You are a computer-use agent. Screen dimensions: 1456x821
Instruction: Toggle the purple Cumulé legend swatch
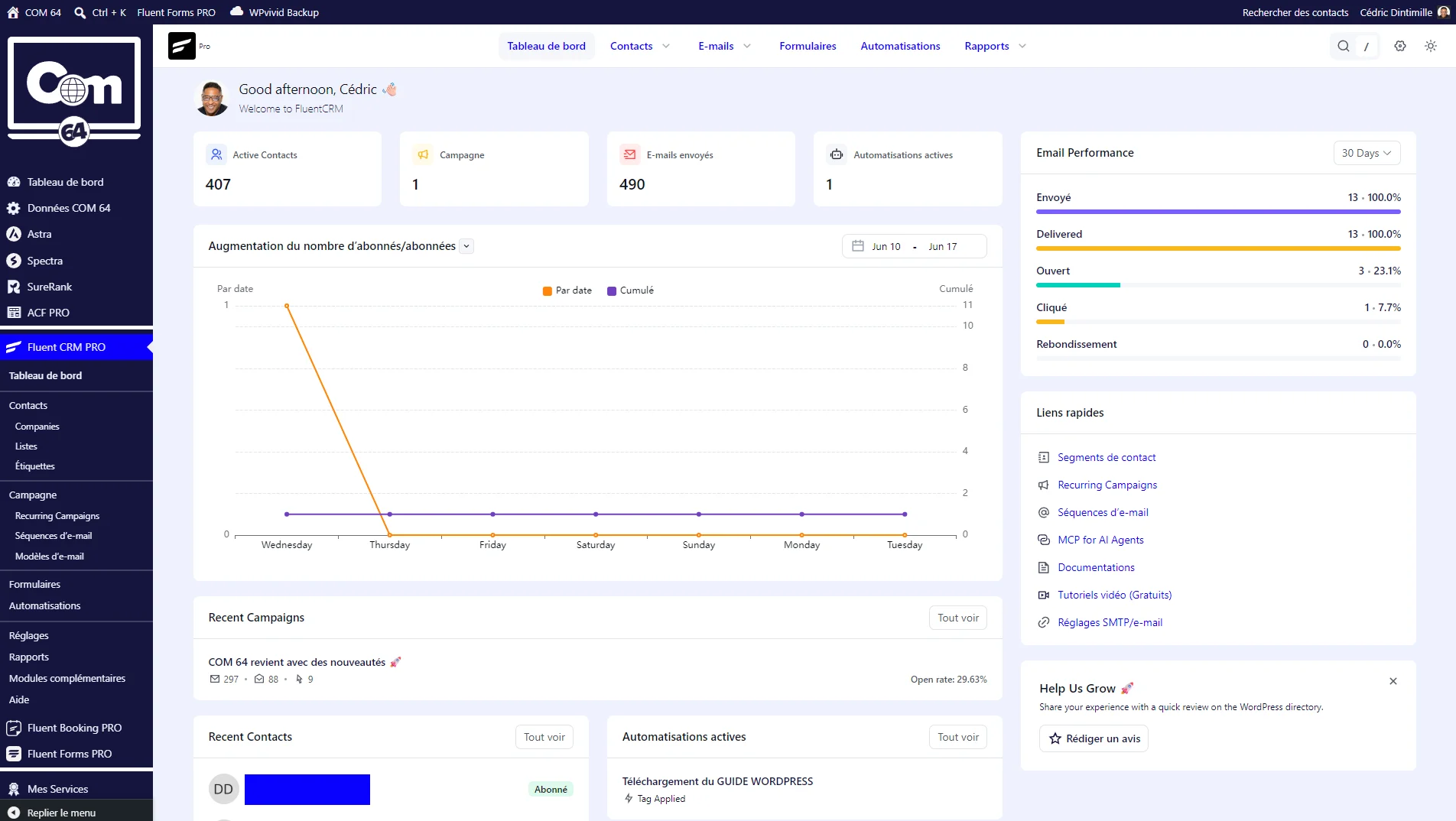tap(612, 290)
